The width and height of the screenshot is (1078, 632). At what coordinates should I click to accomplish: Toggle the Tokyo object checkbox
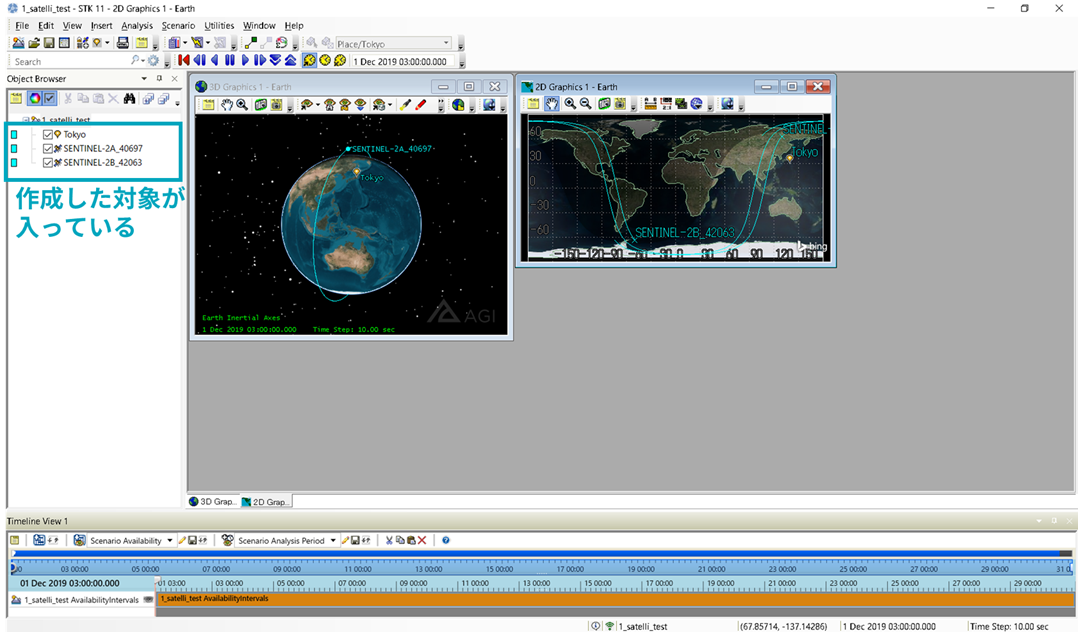click(x=47, y=134)
